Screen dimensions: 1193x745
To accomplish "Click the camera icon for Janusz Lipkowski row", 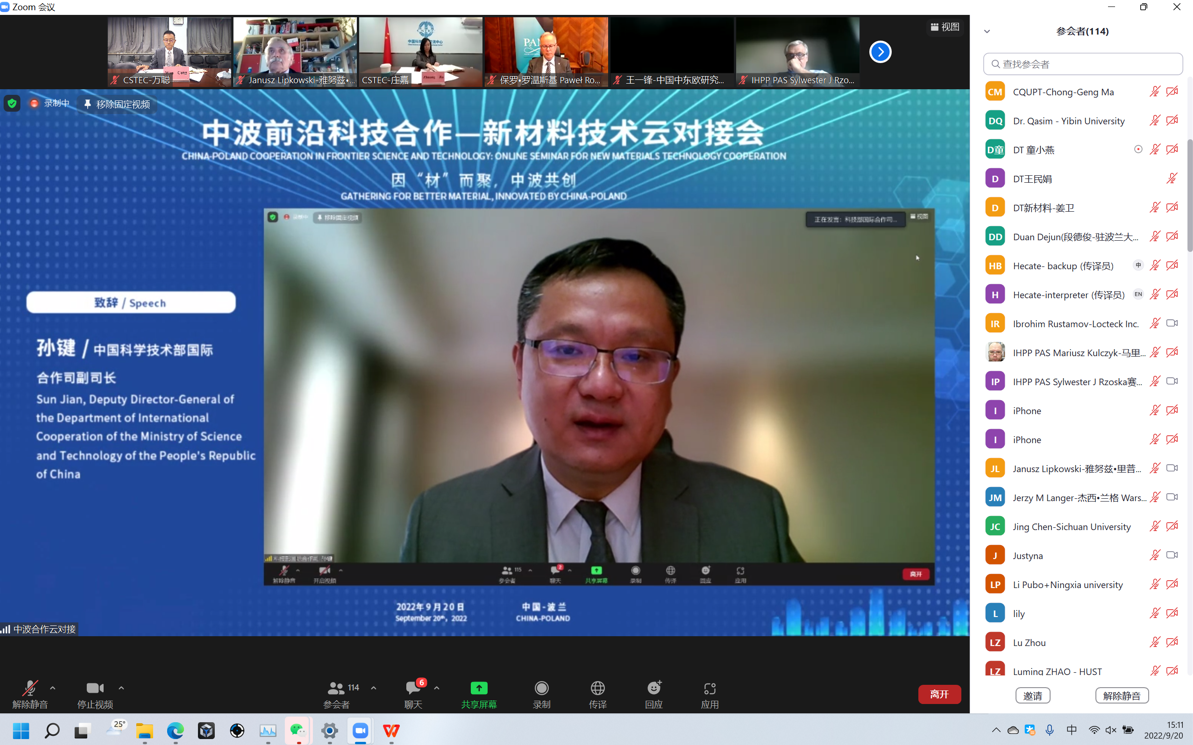I will (x=1172, y=469).
